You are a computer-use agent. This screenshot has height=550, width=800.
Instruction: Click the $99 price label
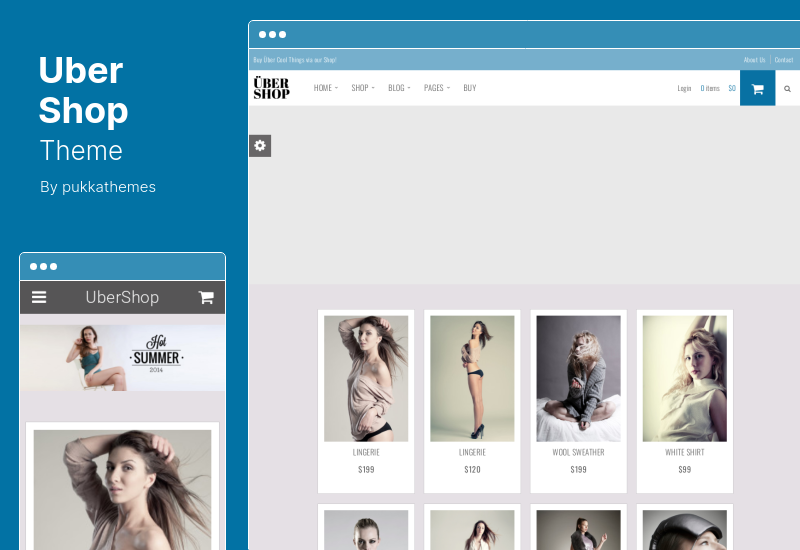684,469
